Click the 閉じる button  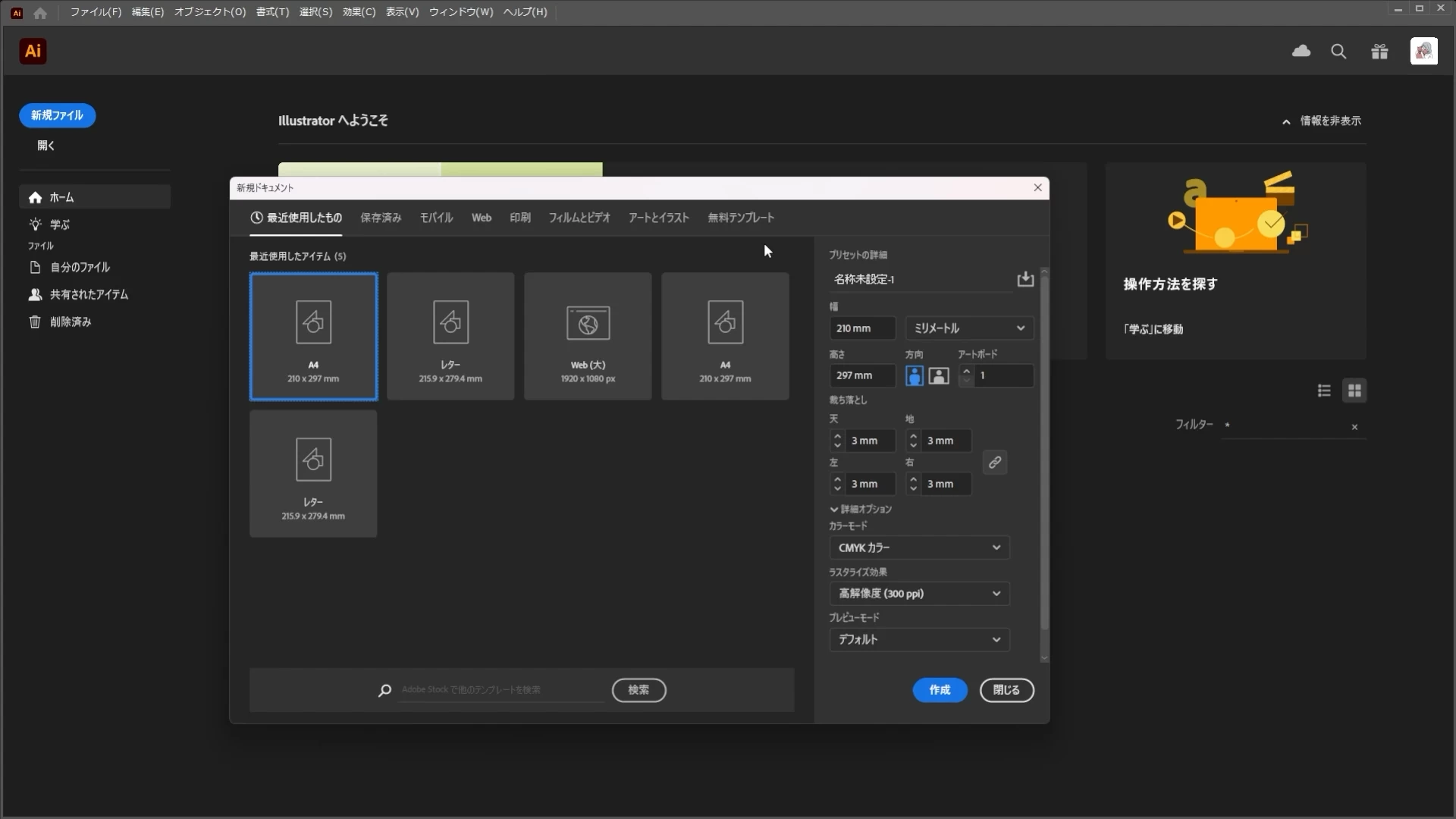click(x=1006, y=690)
